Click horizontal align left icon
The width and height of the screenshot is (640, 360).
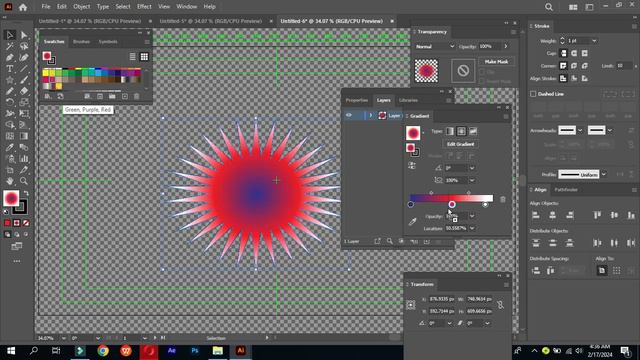(536, 215)
